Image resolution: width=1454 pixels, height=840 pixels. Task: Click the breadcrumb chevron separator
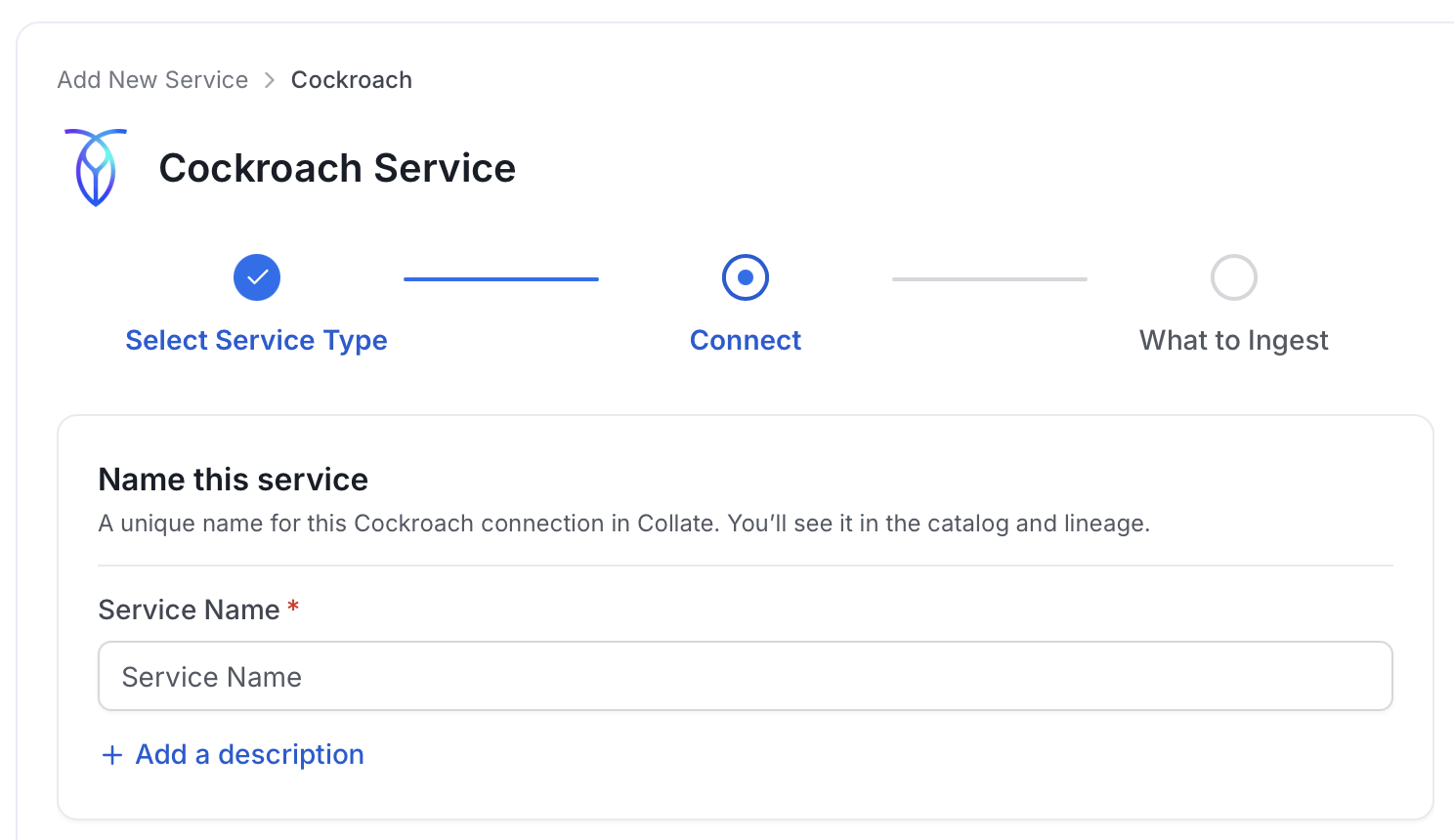click(x=270, y=80)
